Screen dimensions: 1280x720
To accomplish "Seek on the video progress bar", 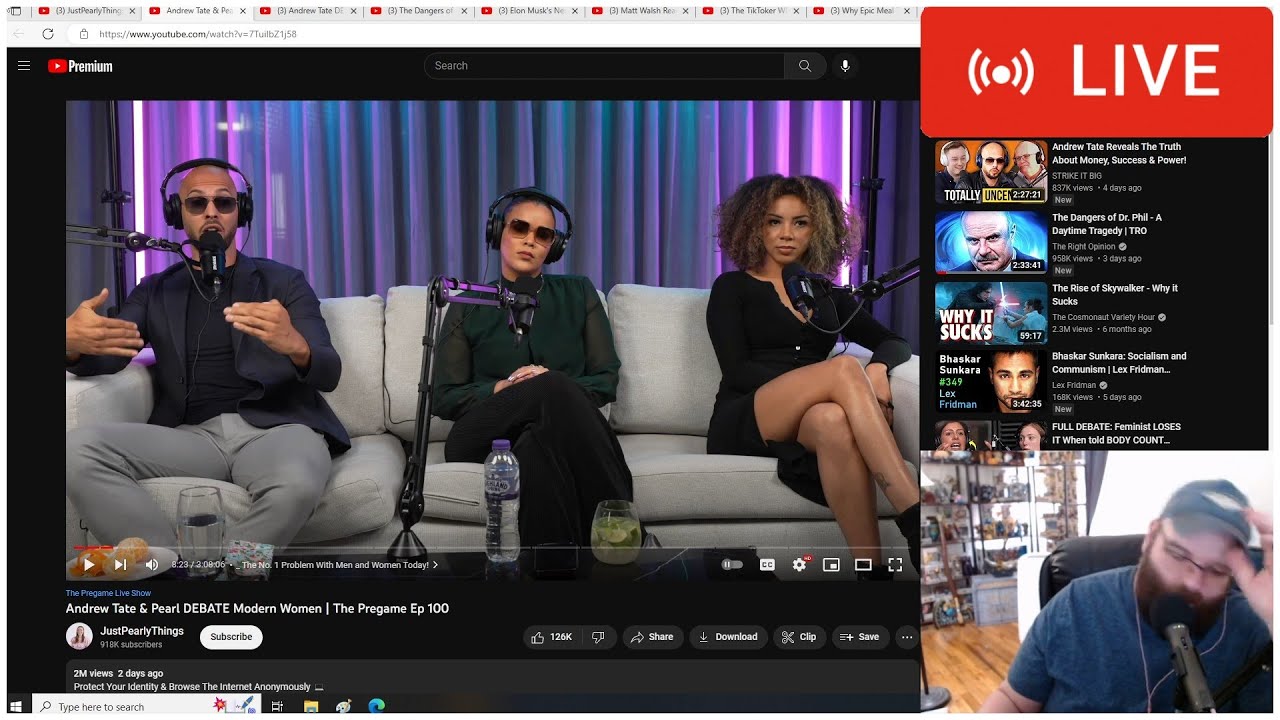I will [x=490, y=548].
